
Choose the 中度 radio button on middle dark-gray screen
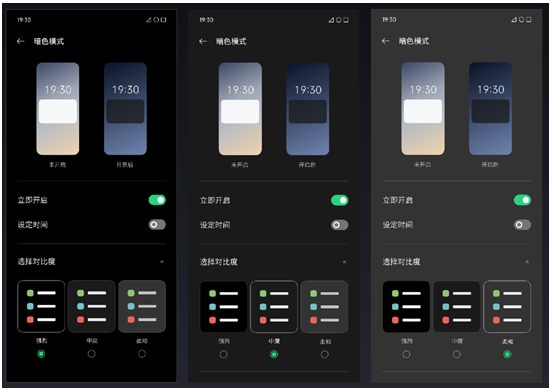click(274, 354)
